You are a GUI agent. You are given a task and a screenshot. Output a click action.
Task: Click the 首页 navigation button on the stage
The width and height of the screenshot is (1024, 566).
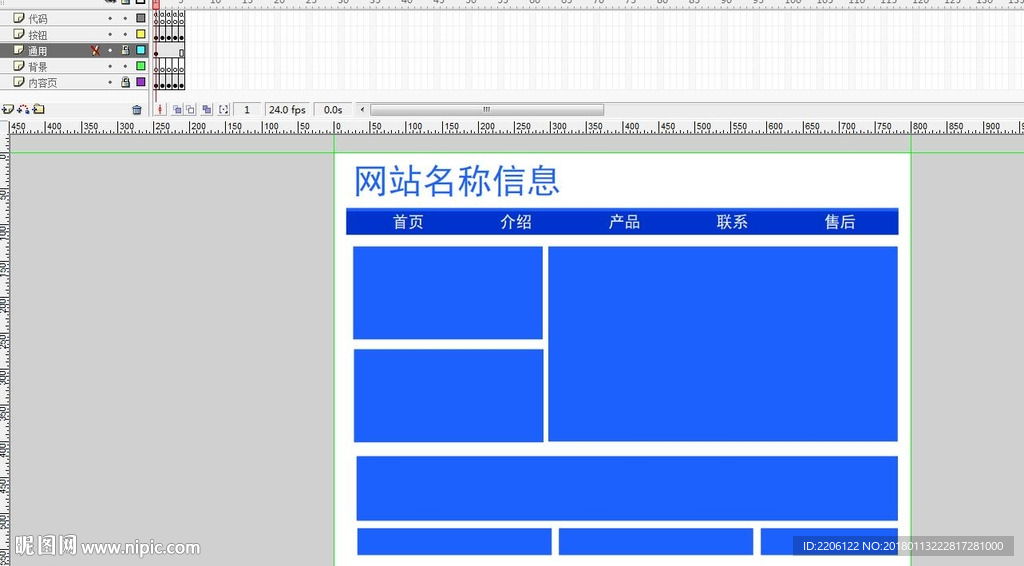tap(408, 222)
